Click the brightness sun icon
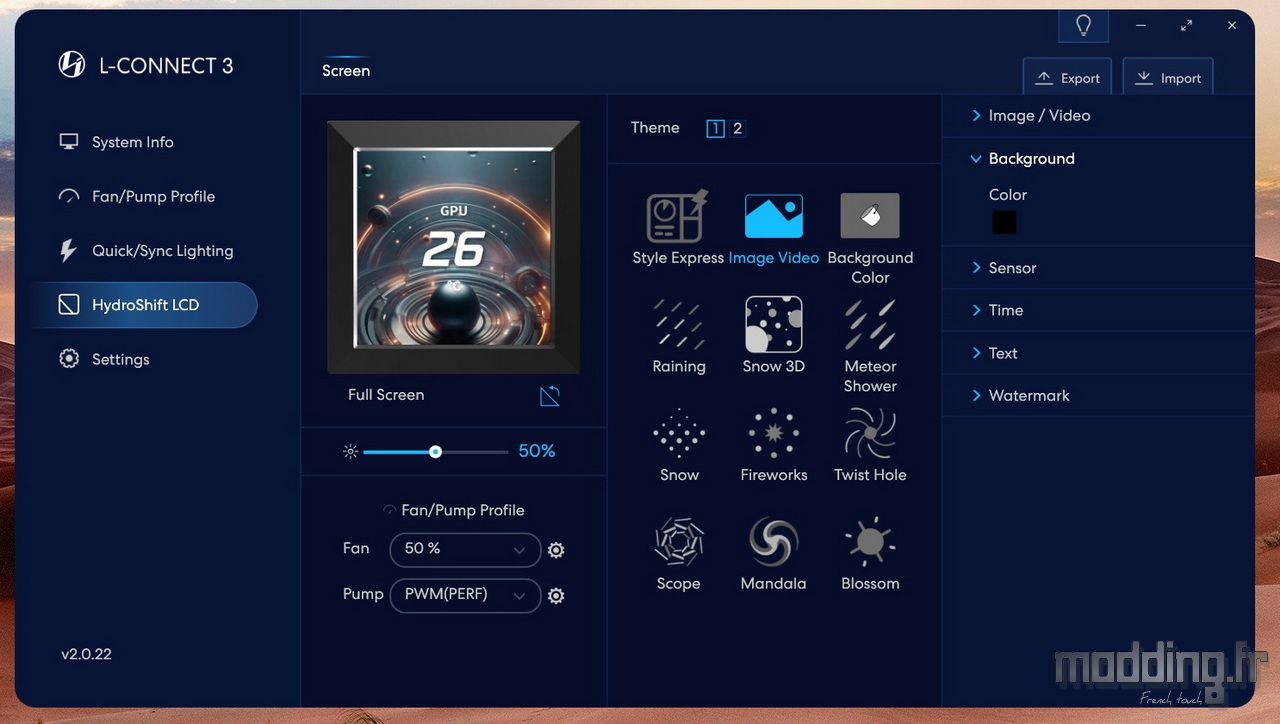 pyautogui.click(x=350, y=452)
